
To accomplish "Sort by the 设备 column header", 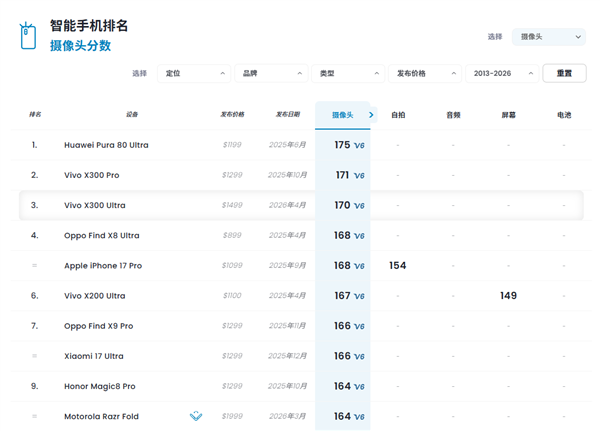I will [x=132, y=114].
